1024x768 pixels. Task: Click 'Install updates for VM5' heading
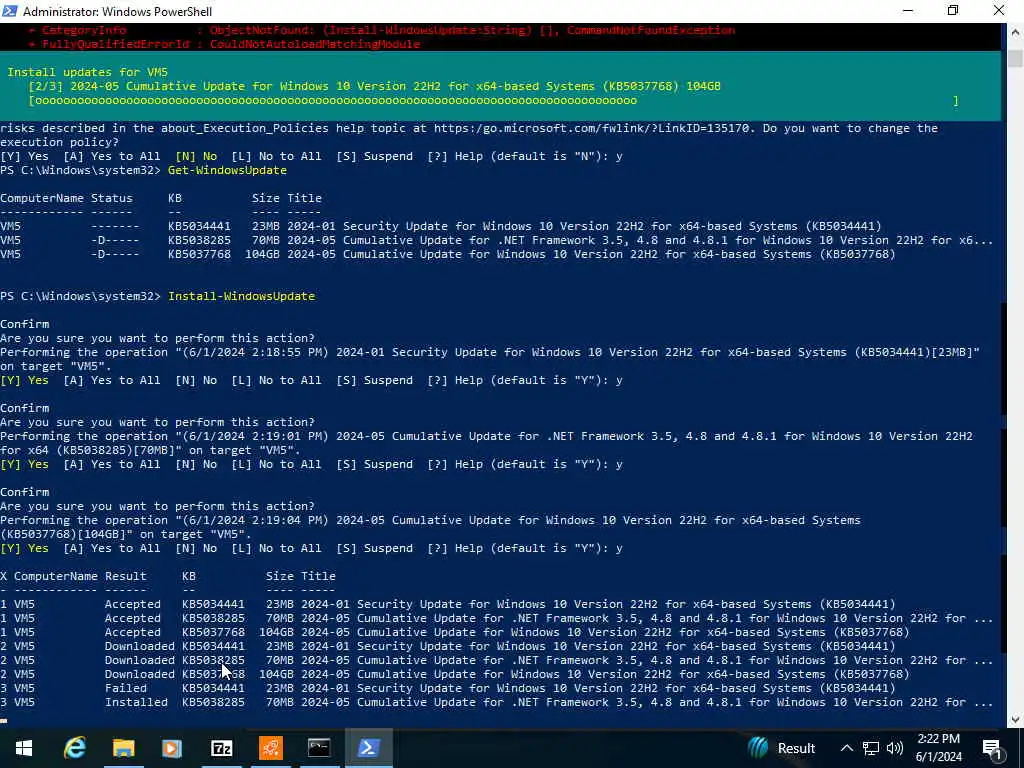pos(88,72)
